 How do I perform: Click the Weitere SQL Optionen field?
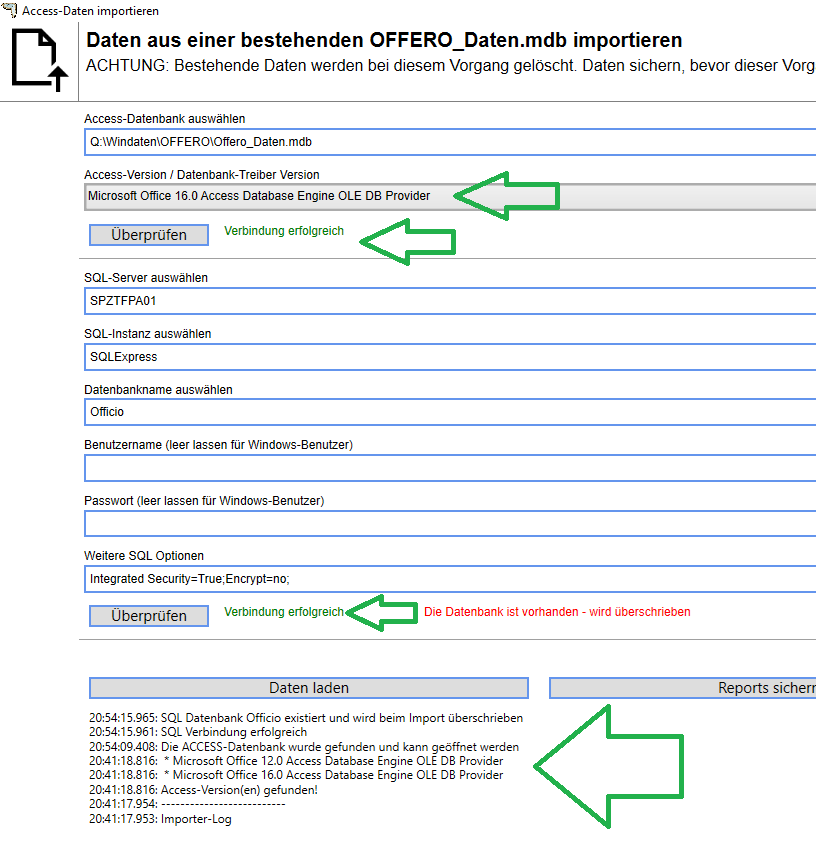450,578
